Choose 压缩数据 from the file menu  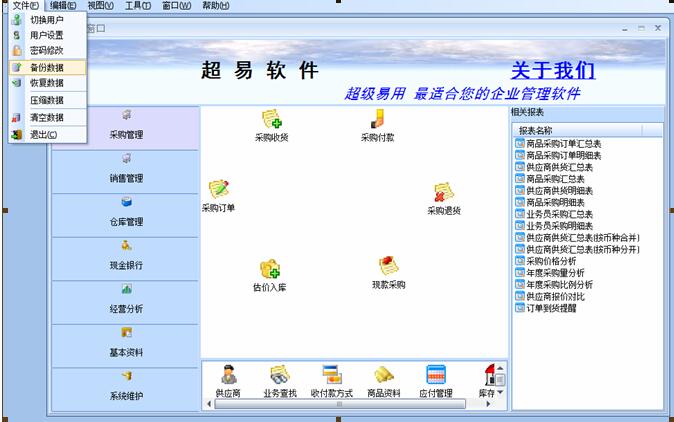click(47, 100)
